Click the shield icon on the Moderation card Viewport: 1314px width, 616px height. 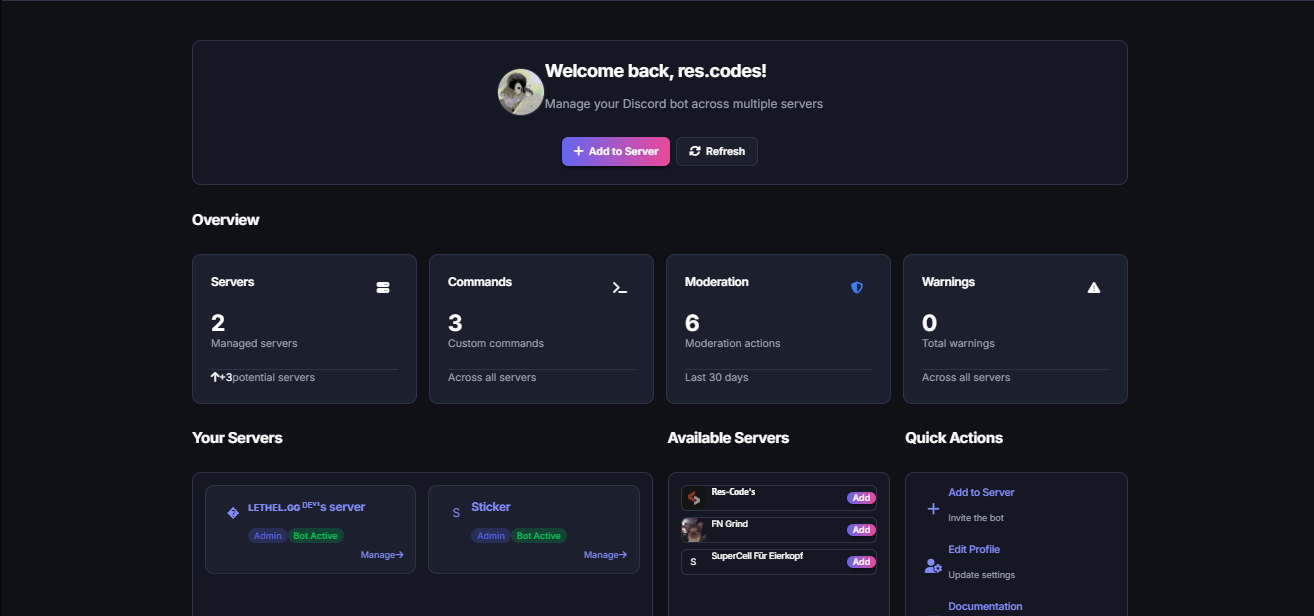pos(857,287)
